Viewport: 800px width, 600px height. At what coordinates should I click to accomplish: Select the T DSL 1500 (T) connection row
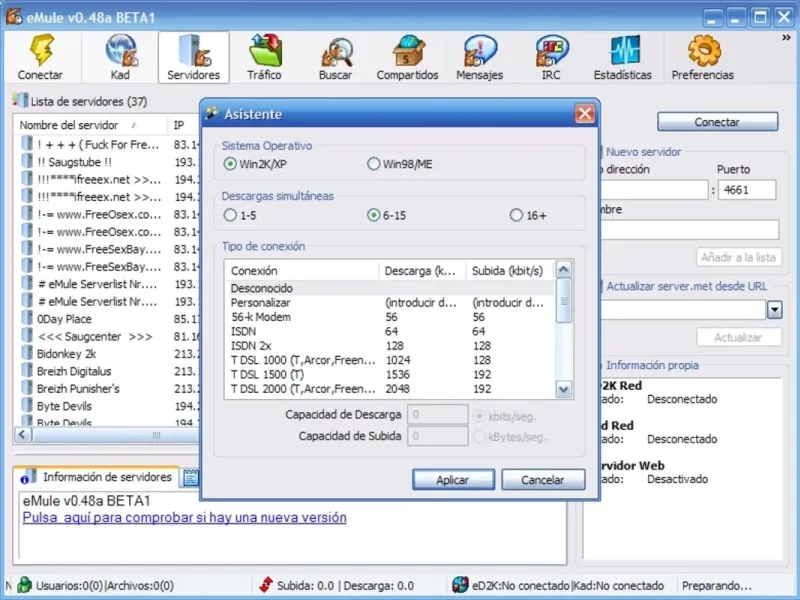tap(390, 374)
